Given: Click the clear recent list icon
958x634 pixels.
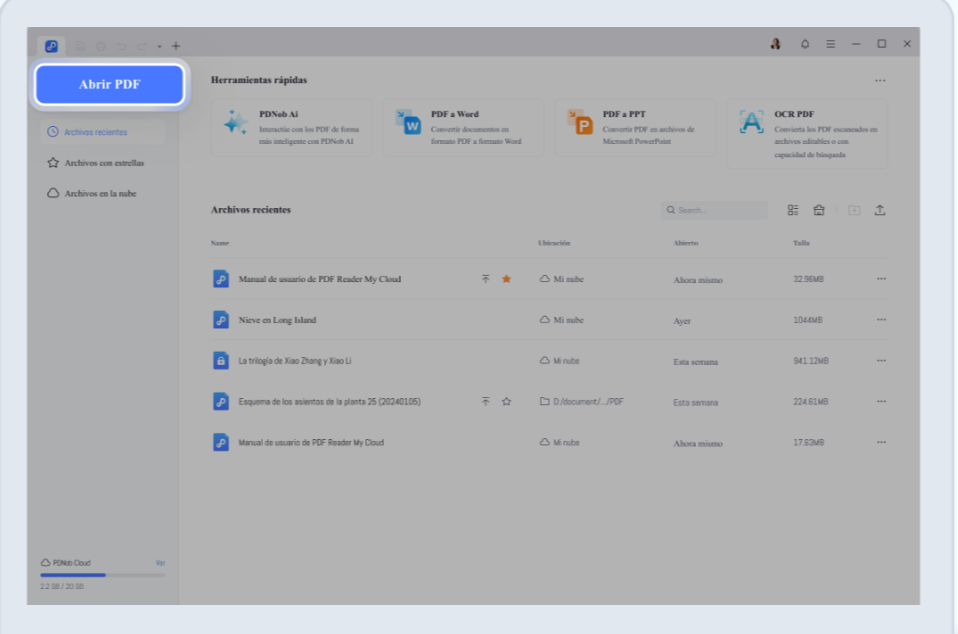Looking at the screenshot, I should pos(819,210).
